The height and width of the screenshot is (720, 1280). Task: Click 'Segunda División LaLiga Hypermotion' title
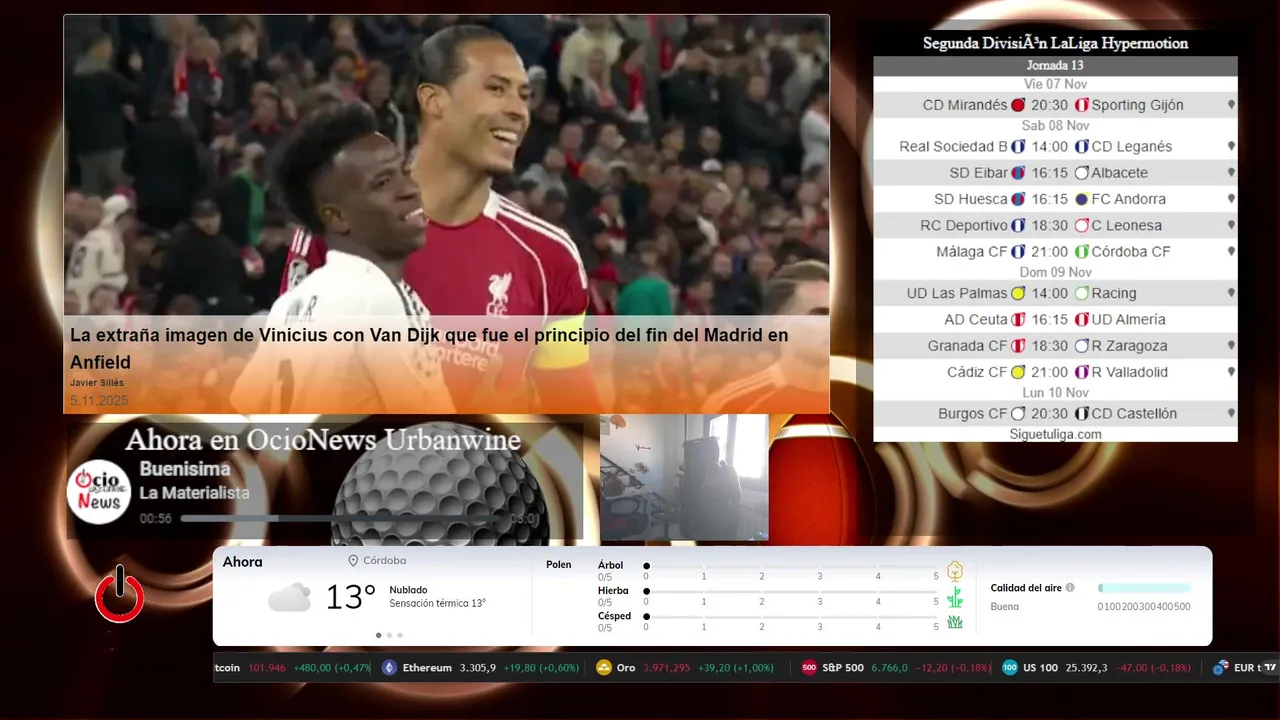point(1055,43)
